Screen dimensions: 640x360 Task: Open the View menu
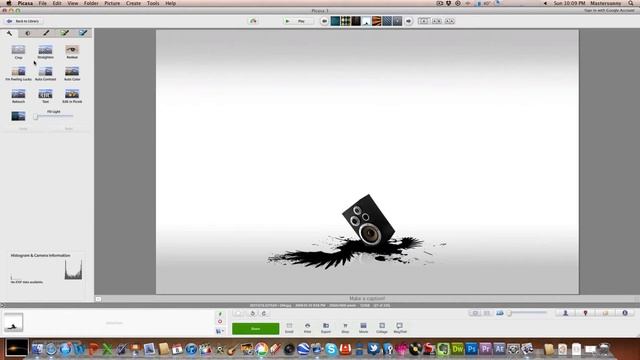pos(73,3)
